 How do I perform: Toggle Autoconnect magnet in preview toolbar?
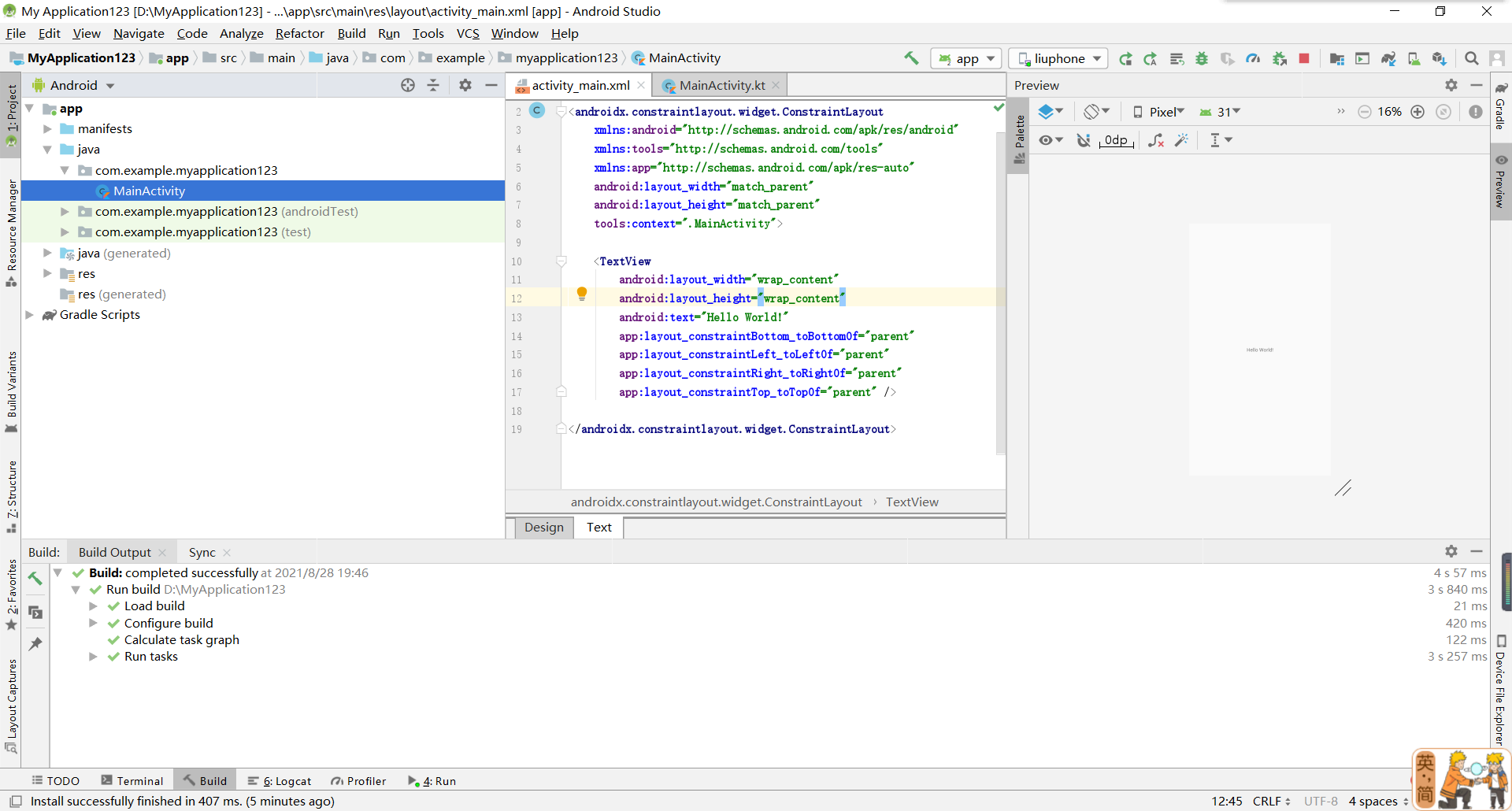point(1084,140)
